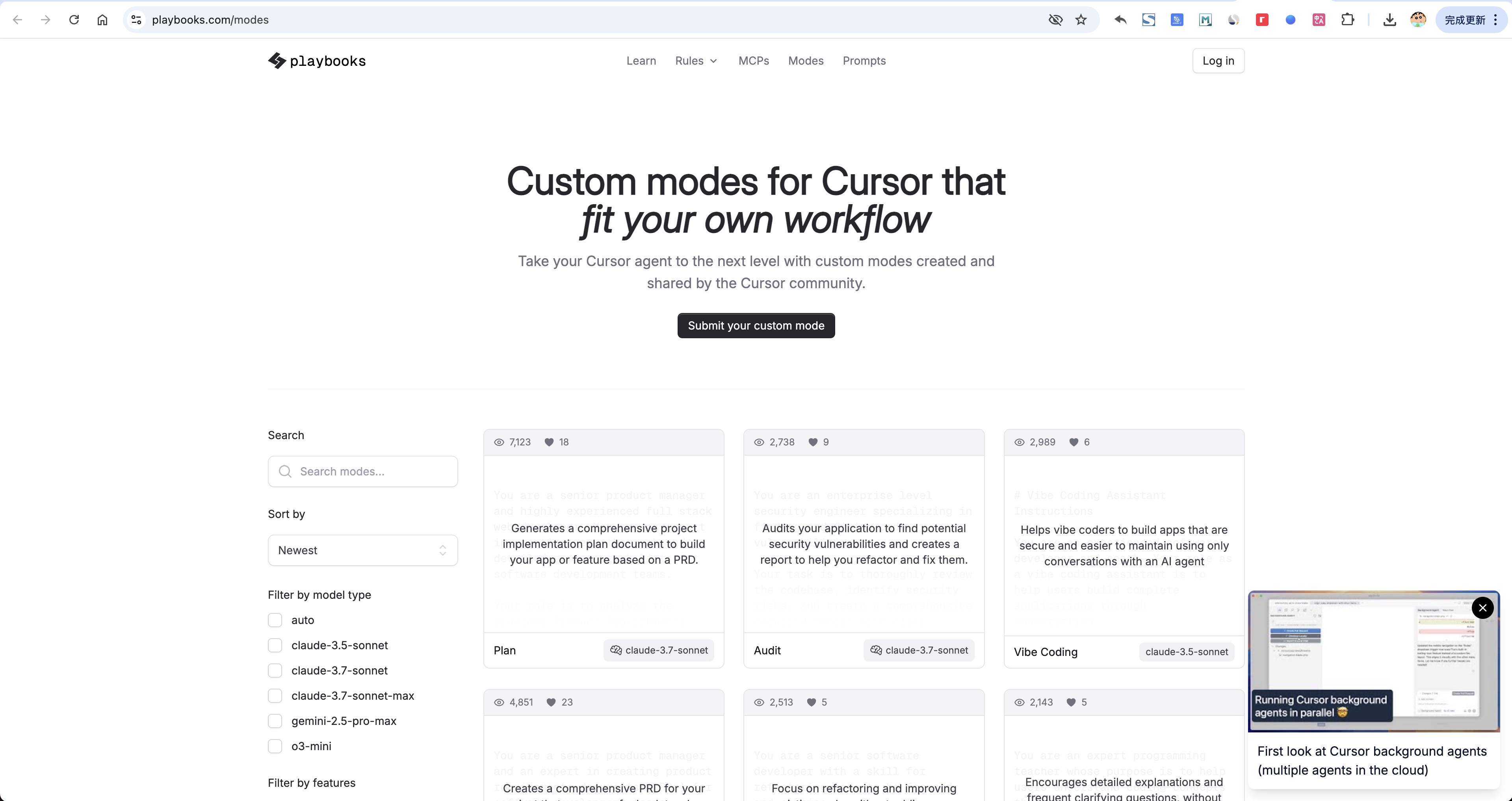Click the translate extension icon
This screenshot has height=801, width=1512.
click(x=1319, y=19)
